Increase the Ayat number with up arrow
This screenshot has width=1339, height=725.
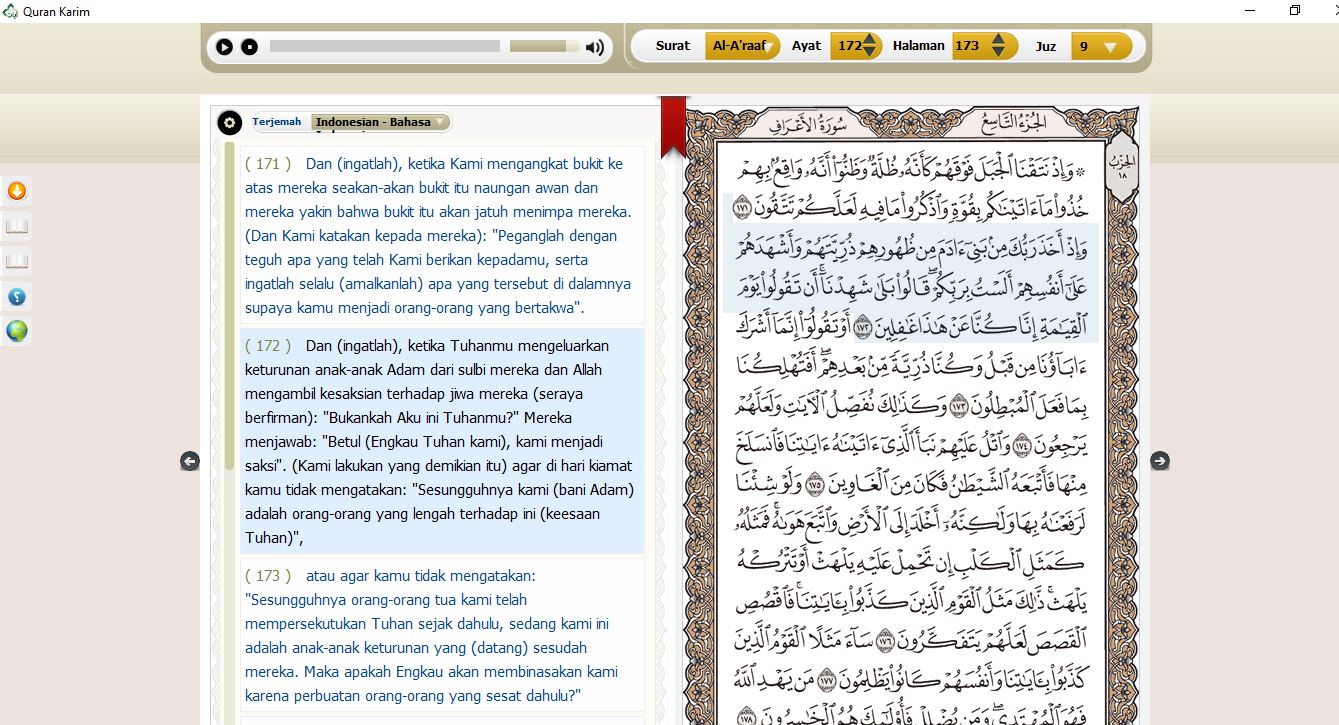(x=870, y=40)
